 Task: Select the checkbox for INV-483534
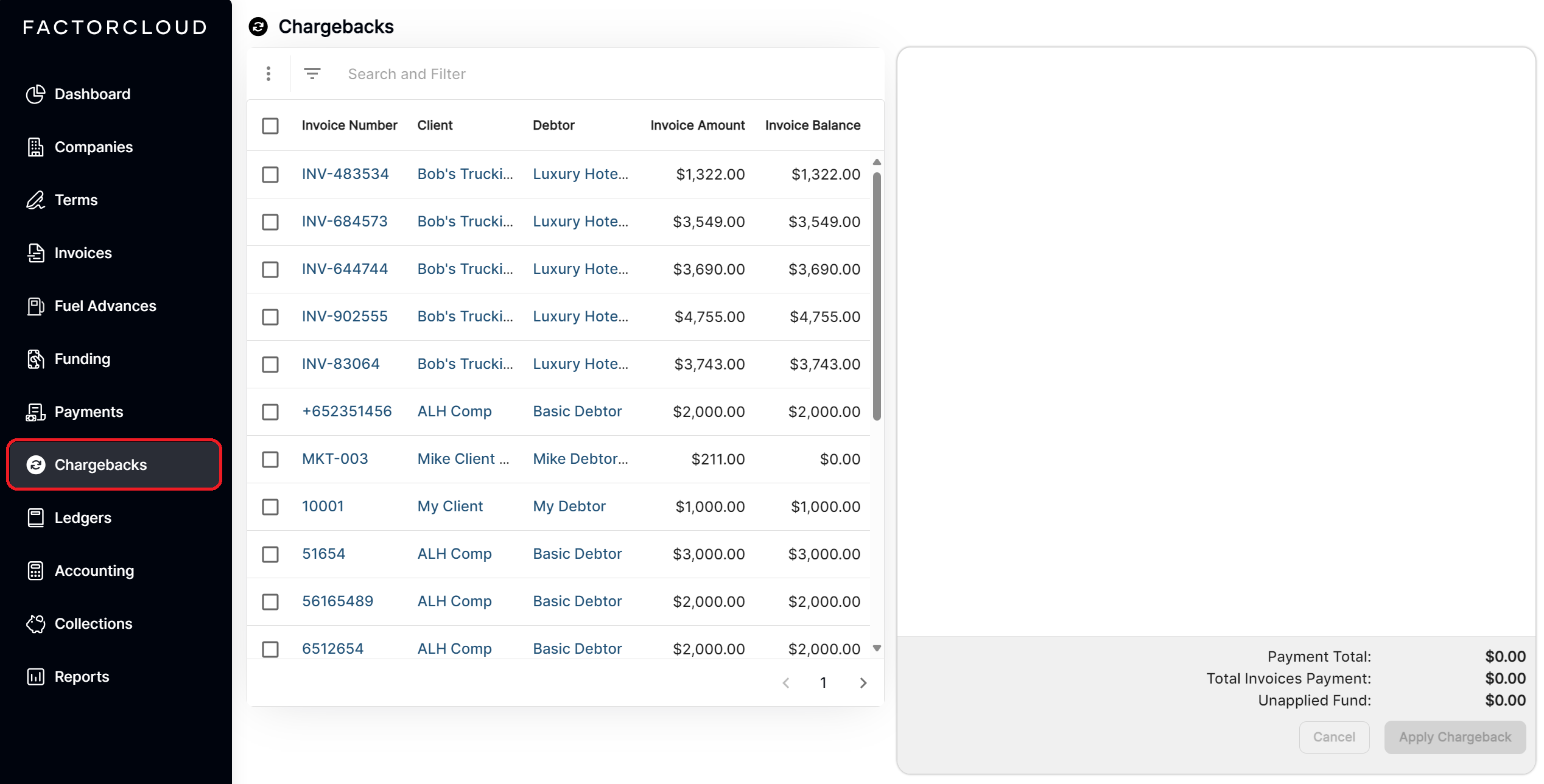pyautogui.click(x=270, y=174)
